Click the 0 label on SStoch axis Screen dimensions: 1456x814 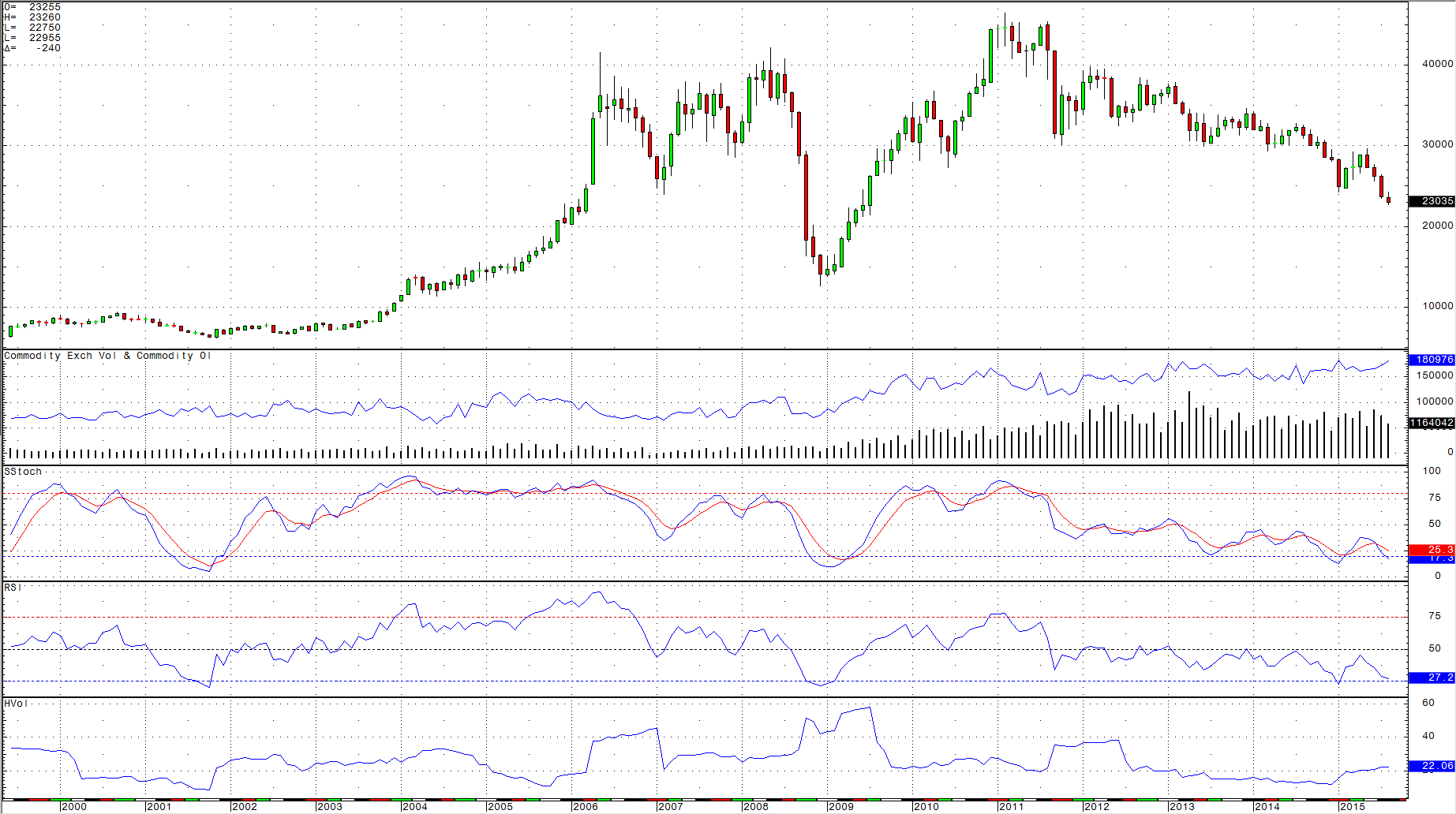1438,576
